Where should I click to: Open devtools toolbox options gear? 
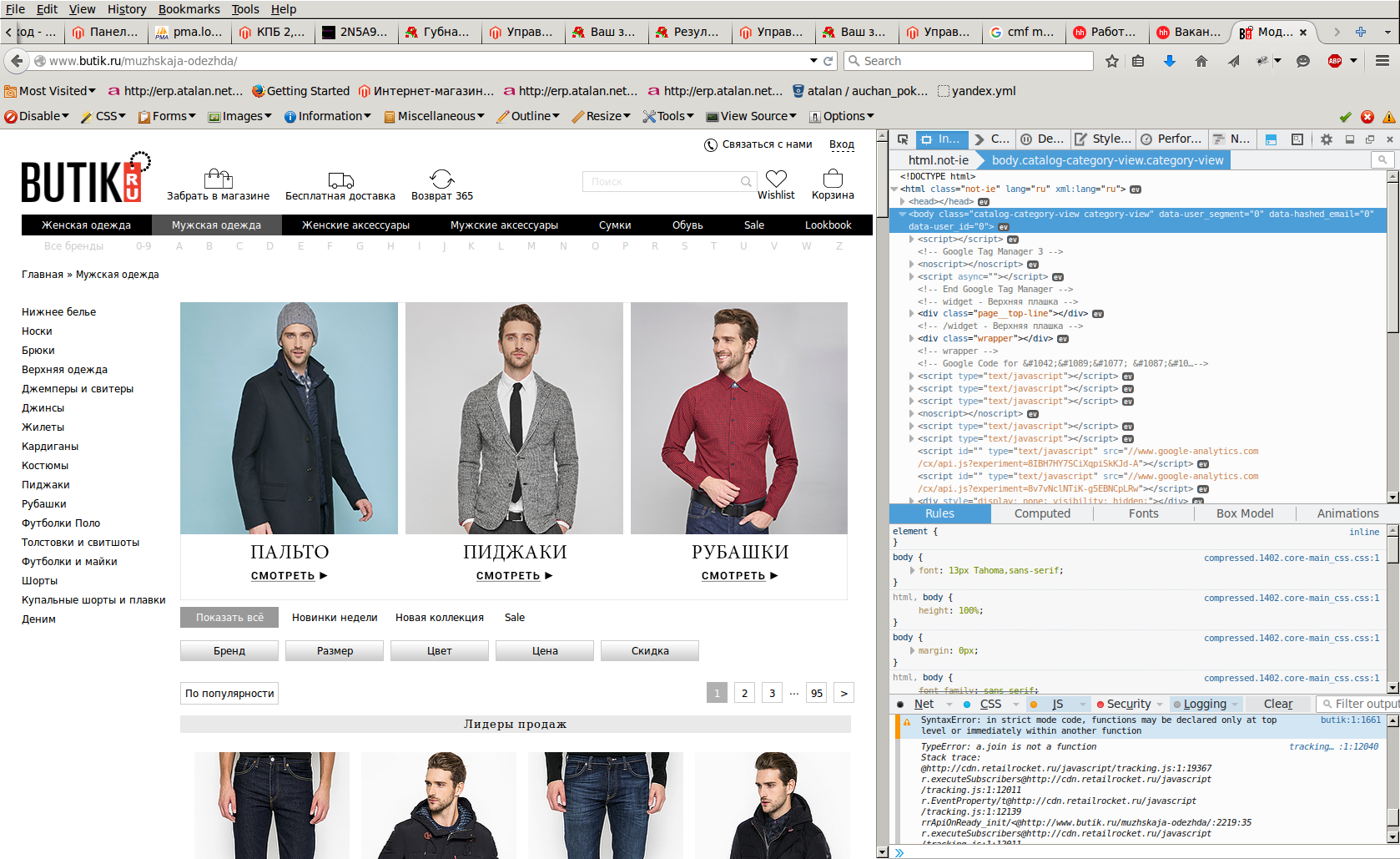(1326, 139)
